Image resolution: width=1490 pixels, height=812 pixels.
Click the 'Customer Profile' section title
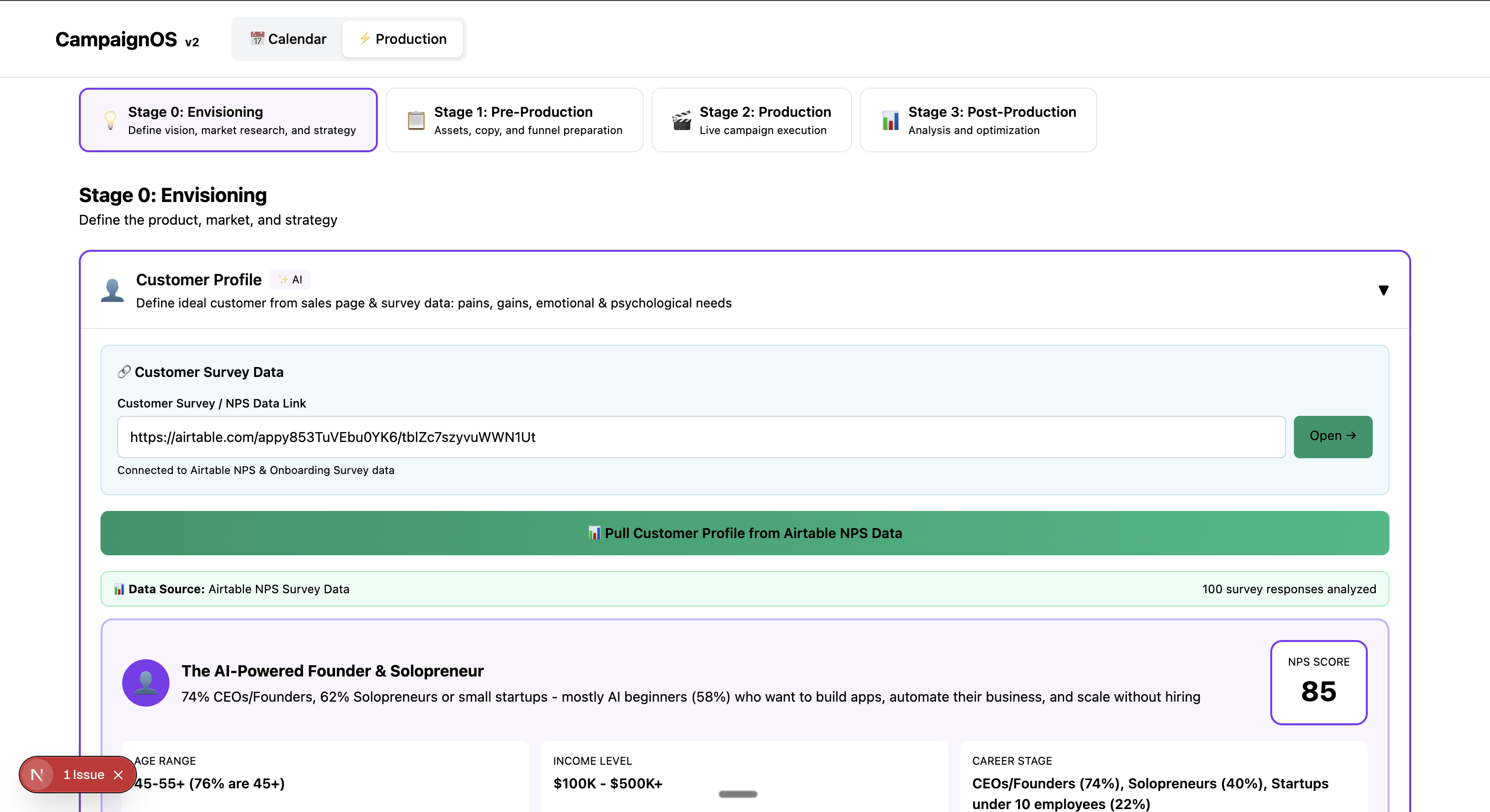tap(199, 280)
